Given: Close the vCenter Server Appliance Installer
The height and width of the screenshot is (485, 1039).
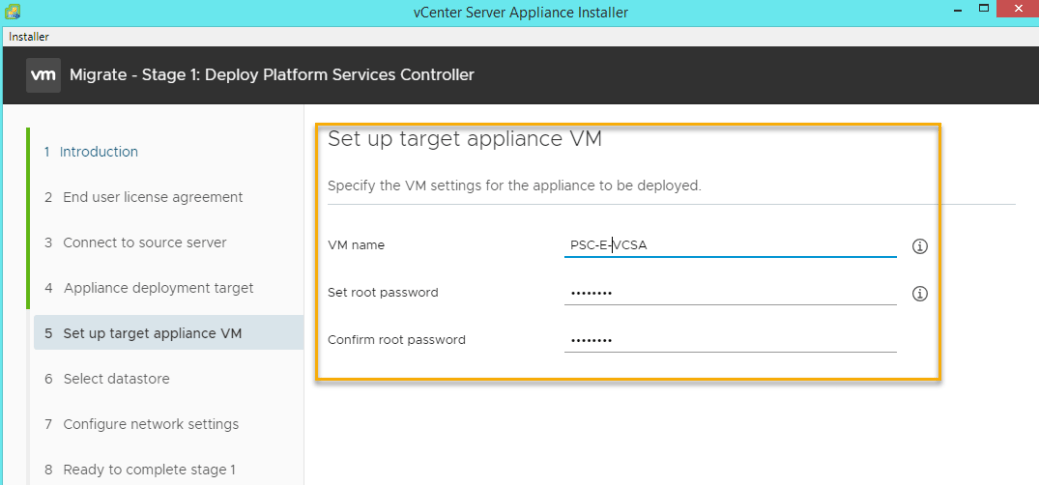Looking at the screenshot, I should (1017, 12).
